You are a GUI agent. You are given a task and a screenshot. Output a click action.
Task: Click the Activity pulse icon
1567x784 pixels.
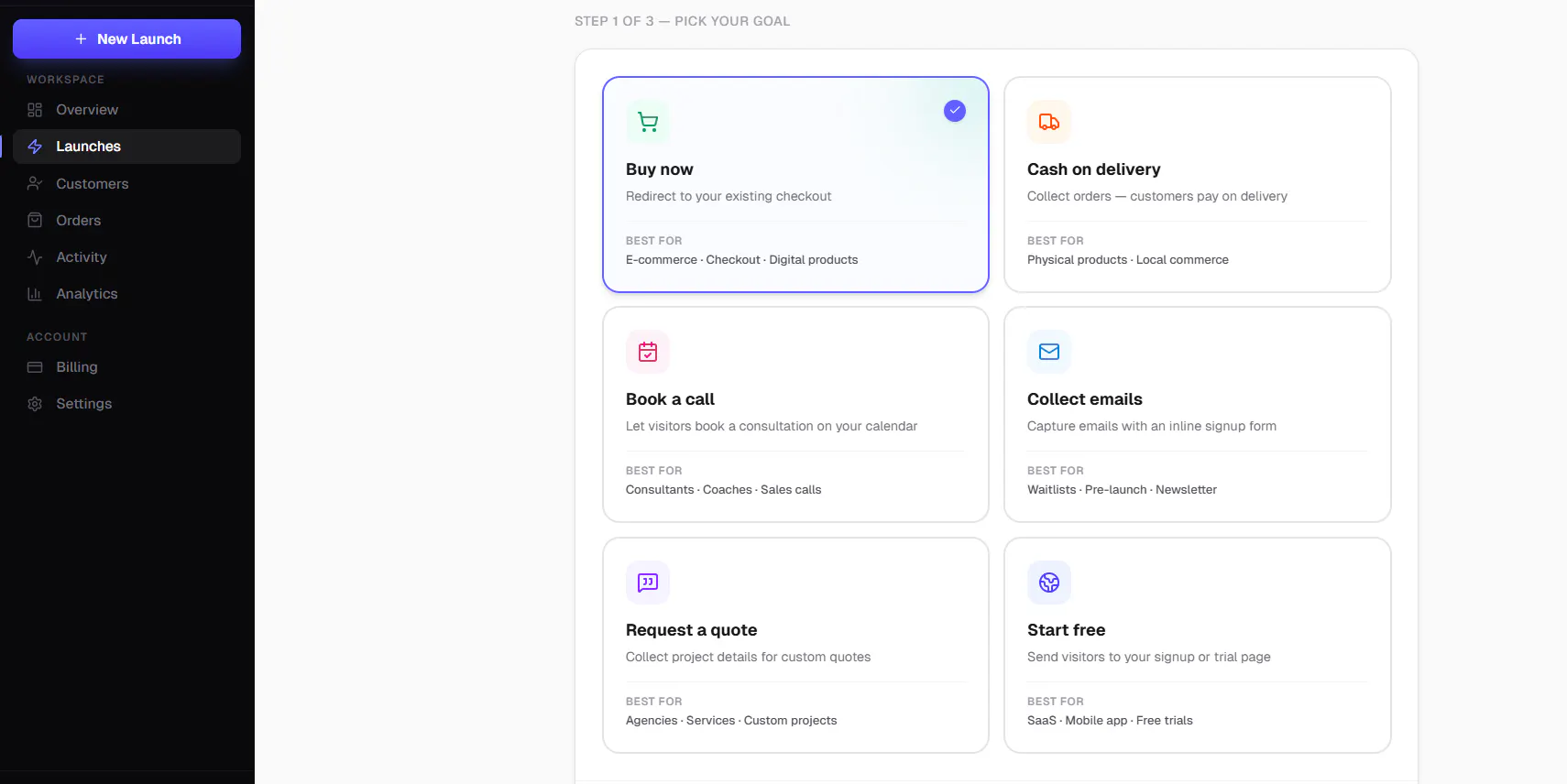click(35, 257)
